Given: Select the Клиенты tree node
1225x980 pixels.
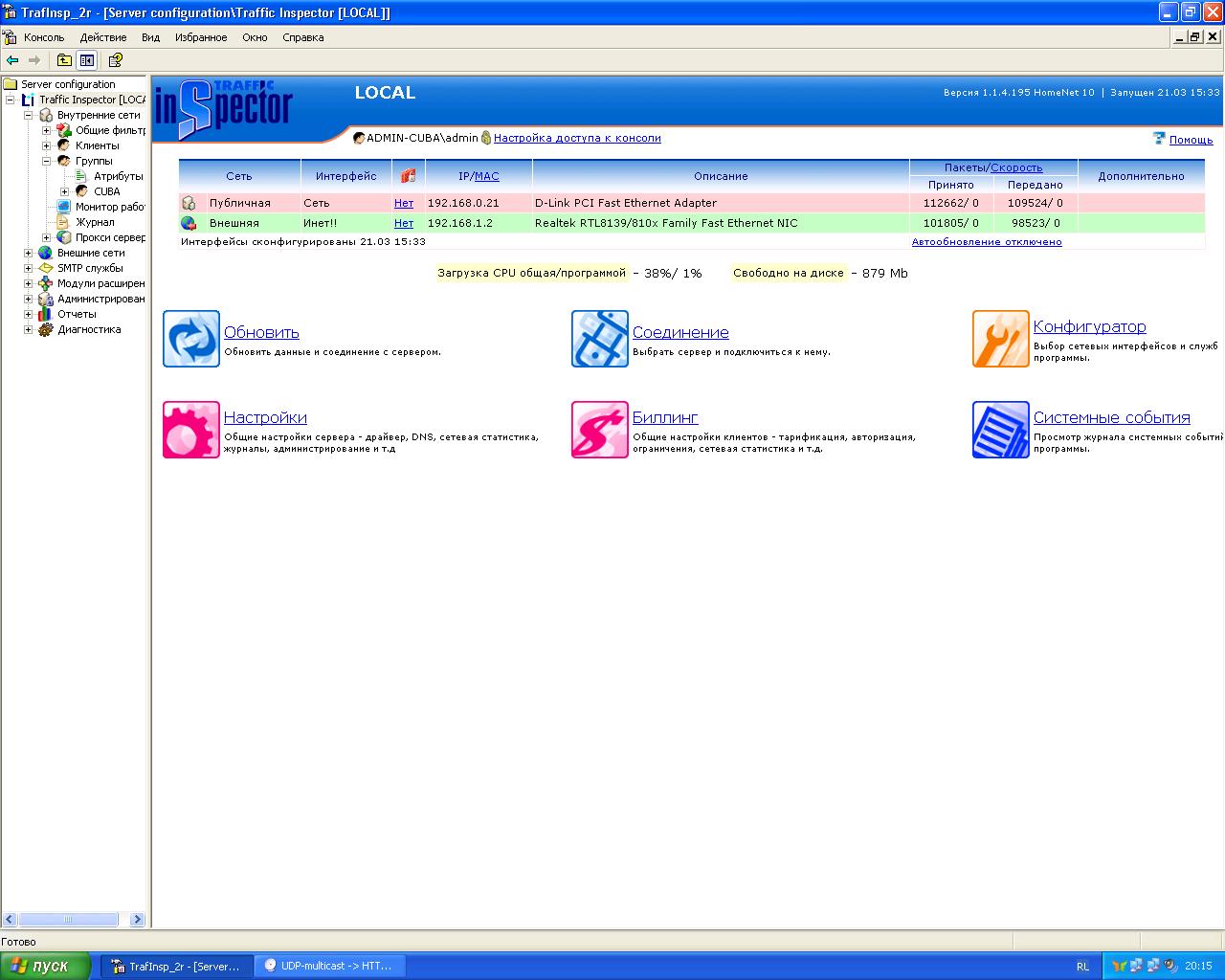Looking at the screenshot, I should click(97, 145).
